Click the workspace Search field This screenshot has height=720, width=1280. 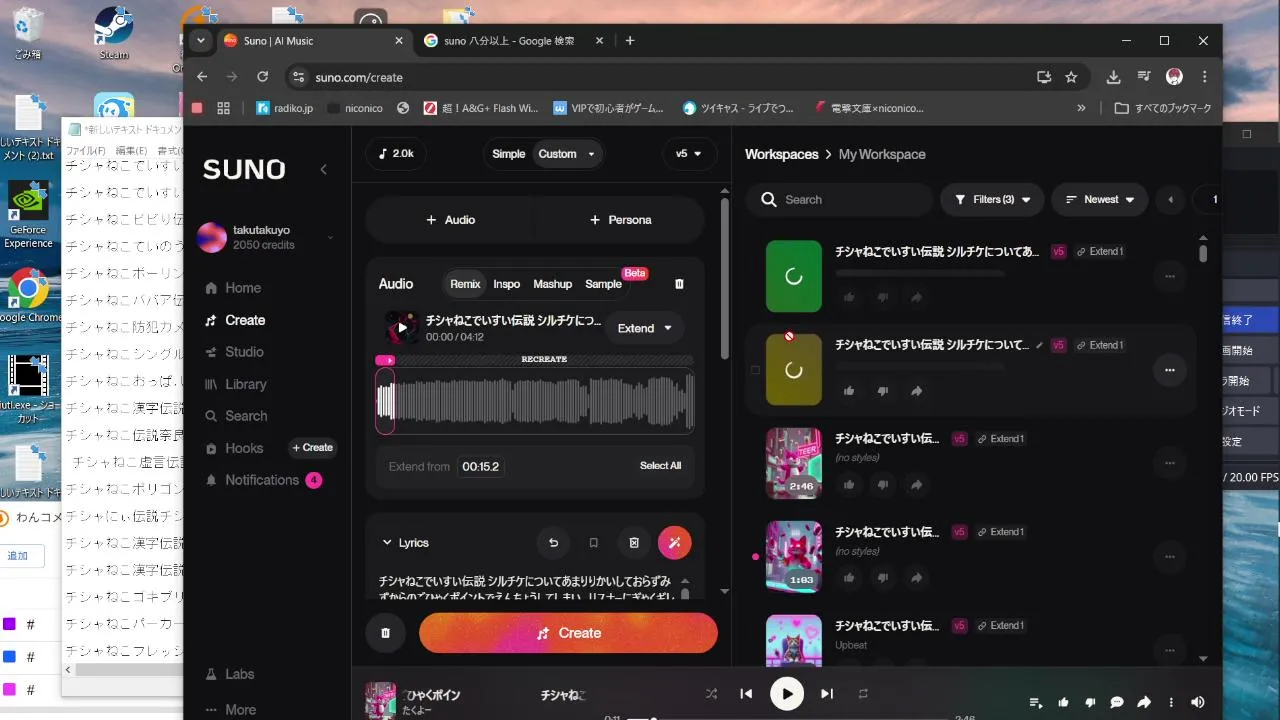pyautogui.click(x=838, y=200)
